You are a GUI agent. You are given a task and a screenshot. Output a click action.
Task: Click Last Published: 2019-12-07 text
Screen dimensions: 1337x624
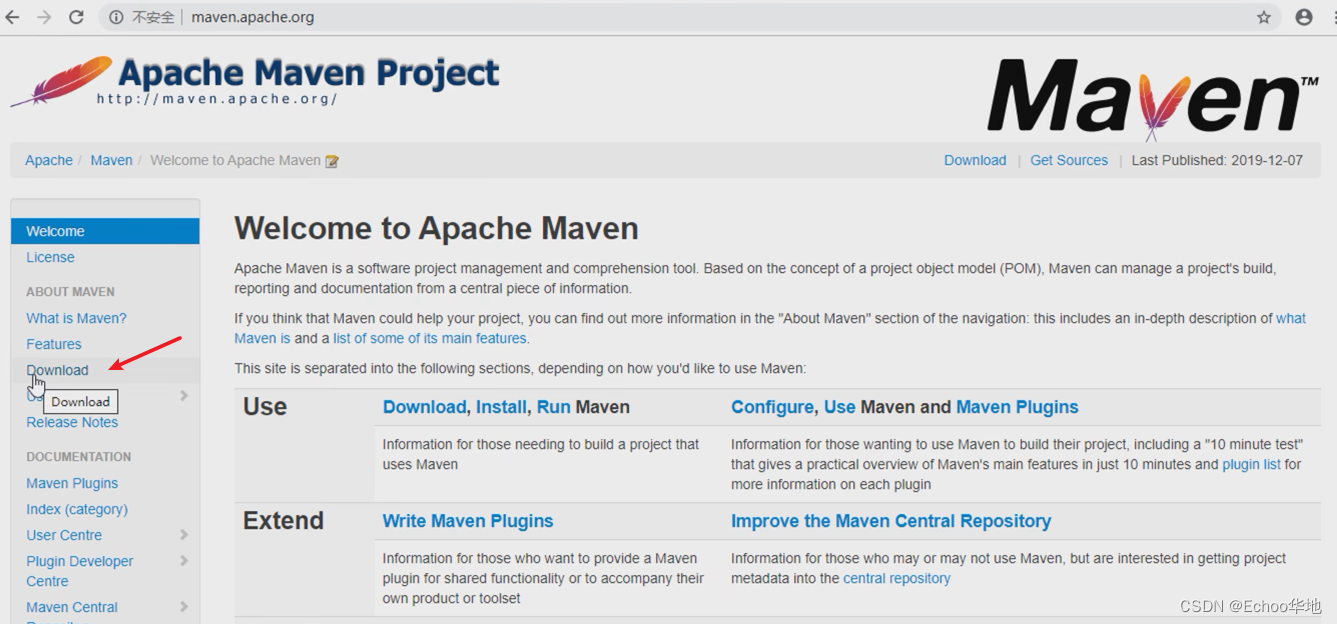[x=1217, y=160]
